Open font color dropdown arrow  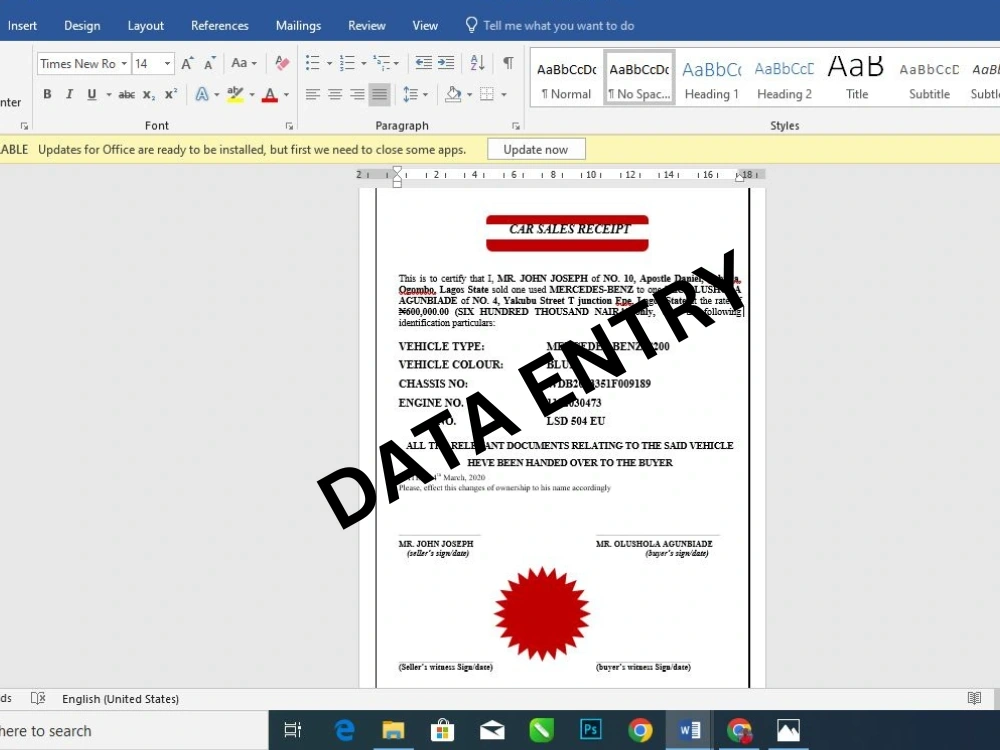coord(286,94)
